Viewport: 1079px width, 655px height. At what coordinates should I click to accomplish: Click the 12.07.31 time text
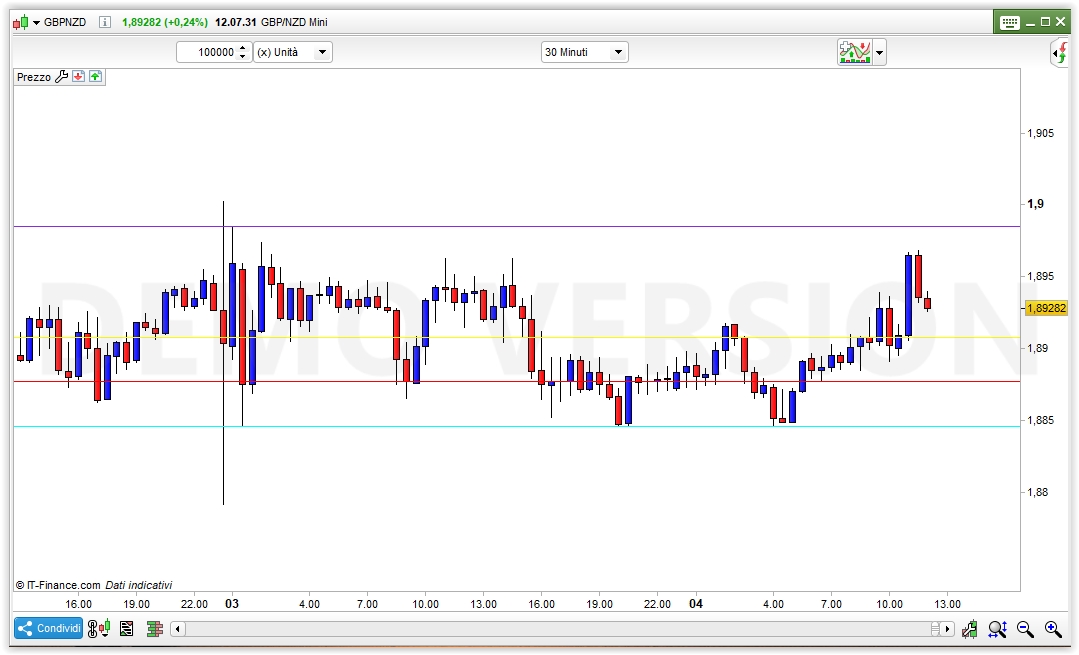(235, 22)
